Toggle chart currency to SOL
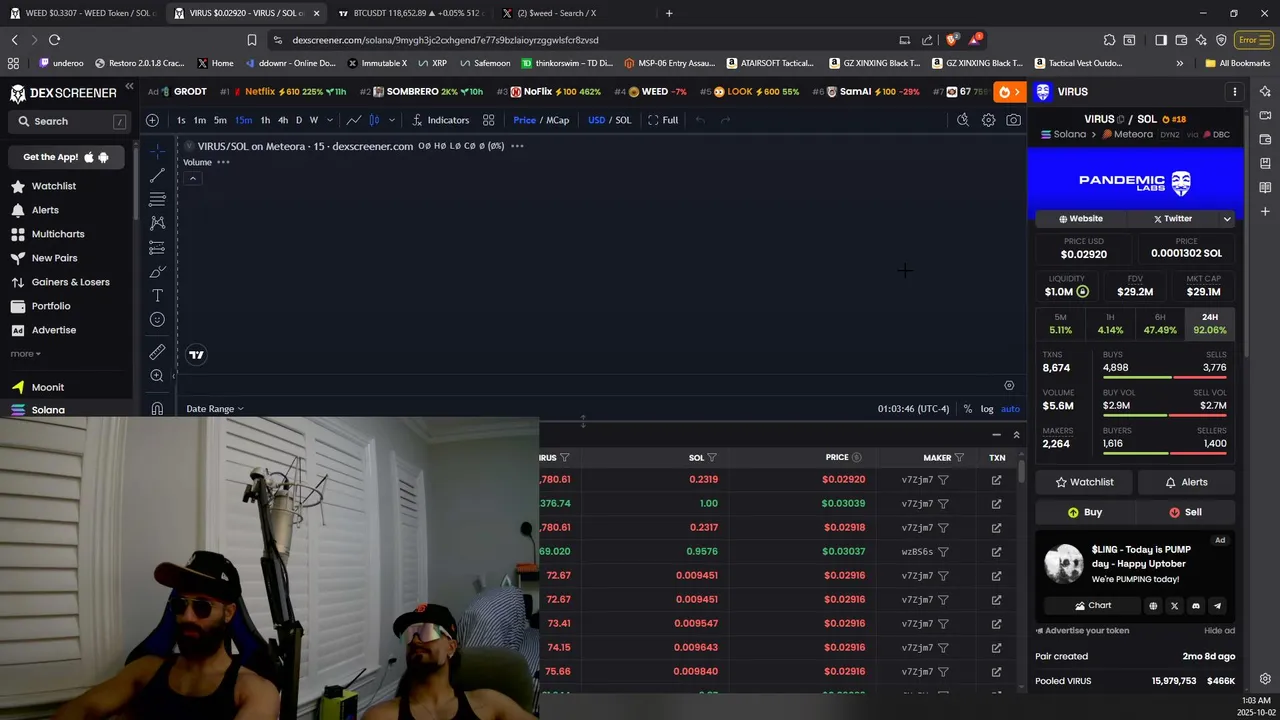The height and width of the screenshot is (720, 1280). pos(623,120)
